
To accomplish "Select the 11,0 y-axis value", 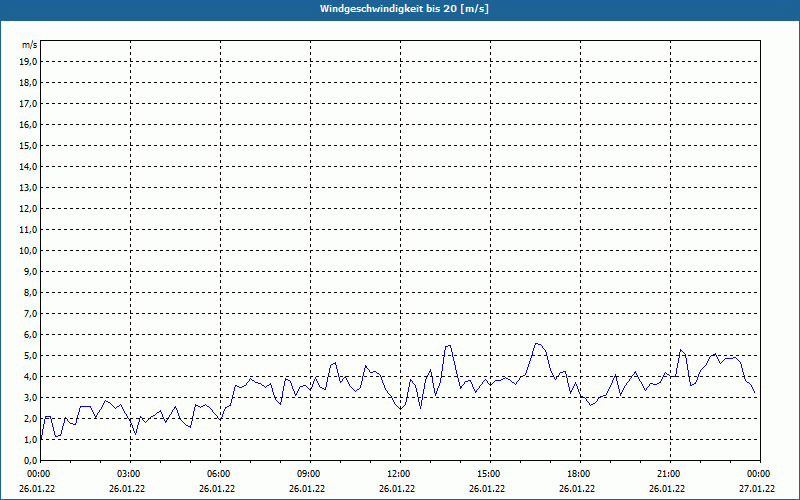I will (28, 230).
